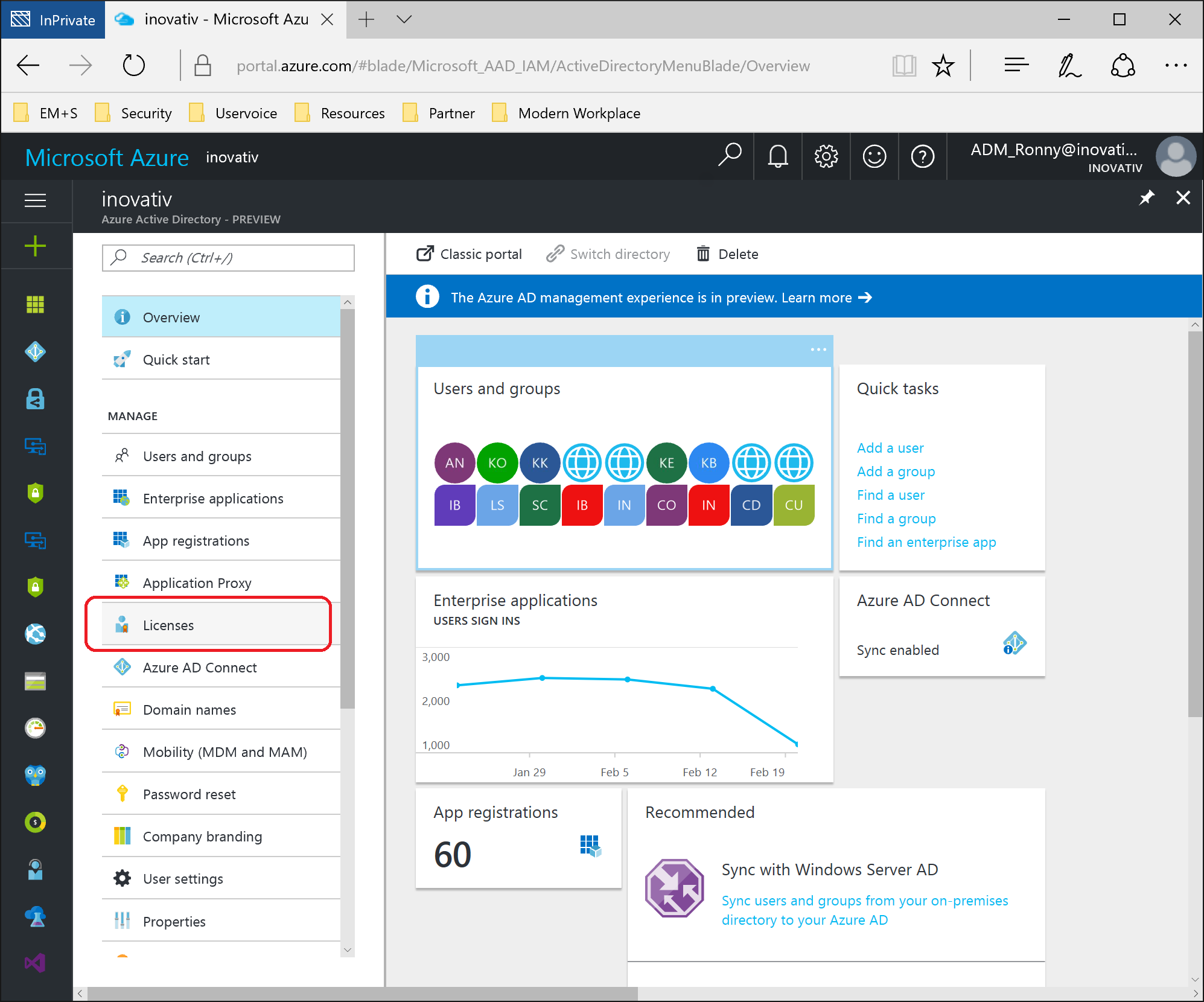Send feedback via the smiley face icon
The image size is (1204, 1002).
point(874,157)
